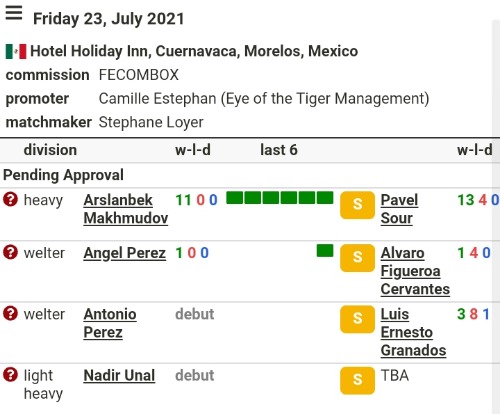The width and height of the screenshot is (500, 414).
Task: Open Pavel Sour's profile link
Action: click(x=399, y=209)
